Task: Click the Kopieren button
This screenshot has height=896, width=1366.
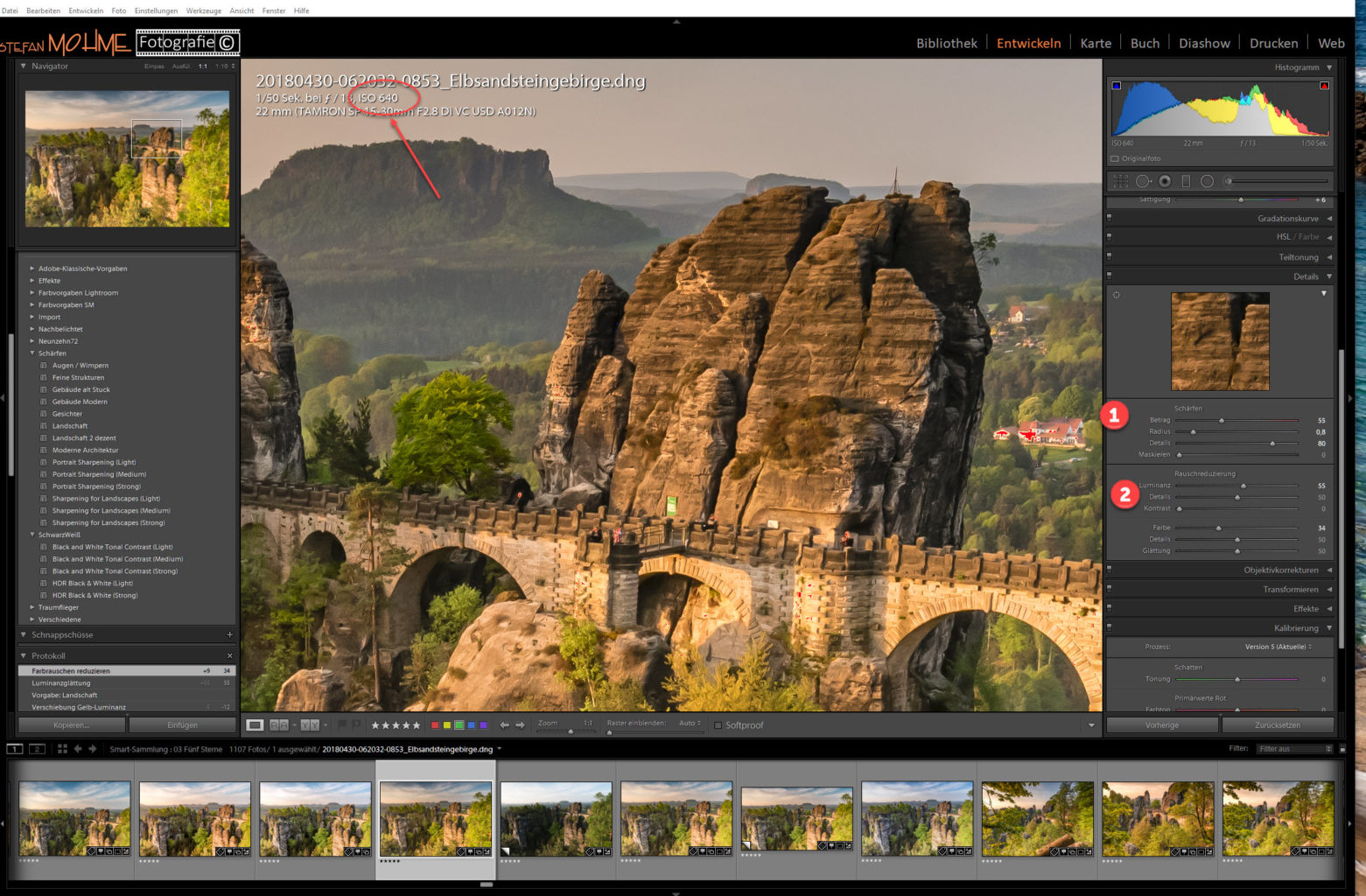Action: pyautogui.click(x=72, y=725)
